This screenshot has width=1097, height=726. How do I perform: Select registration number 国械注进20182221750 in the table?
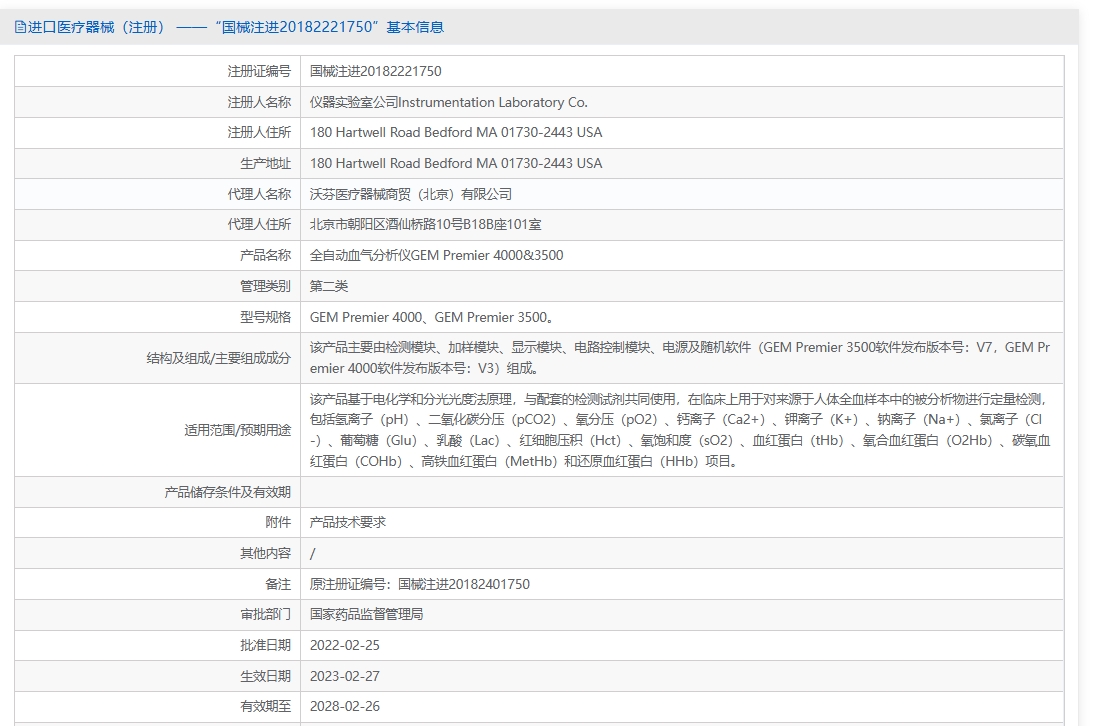point(376,71)
